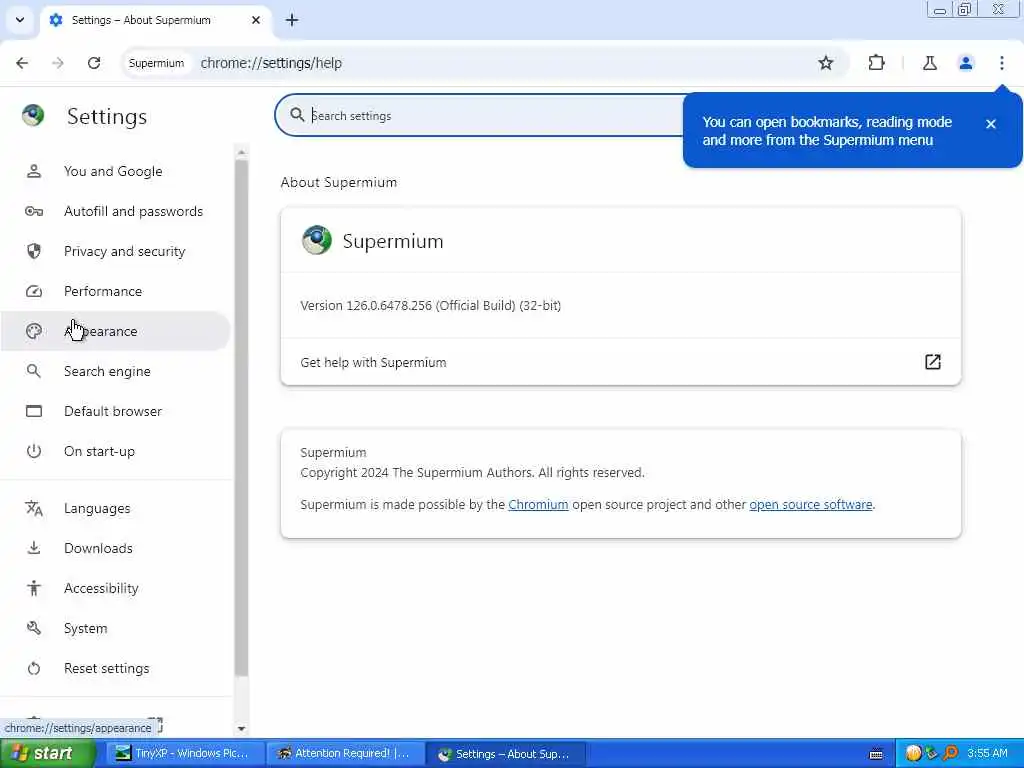Open the Chromium link
The image size is (1024, 768).
pyautogui.click(x=538, y=505)
